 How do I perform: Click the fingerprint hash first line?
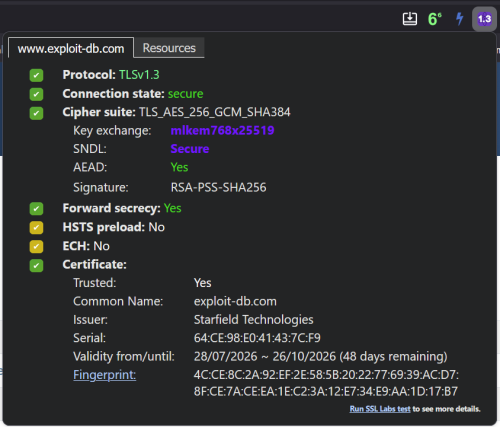(326, 375)
